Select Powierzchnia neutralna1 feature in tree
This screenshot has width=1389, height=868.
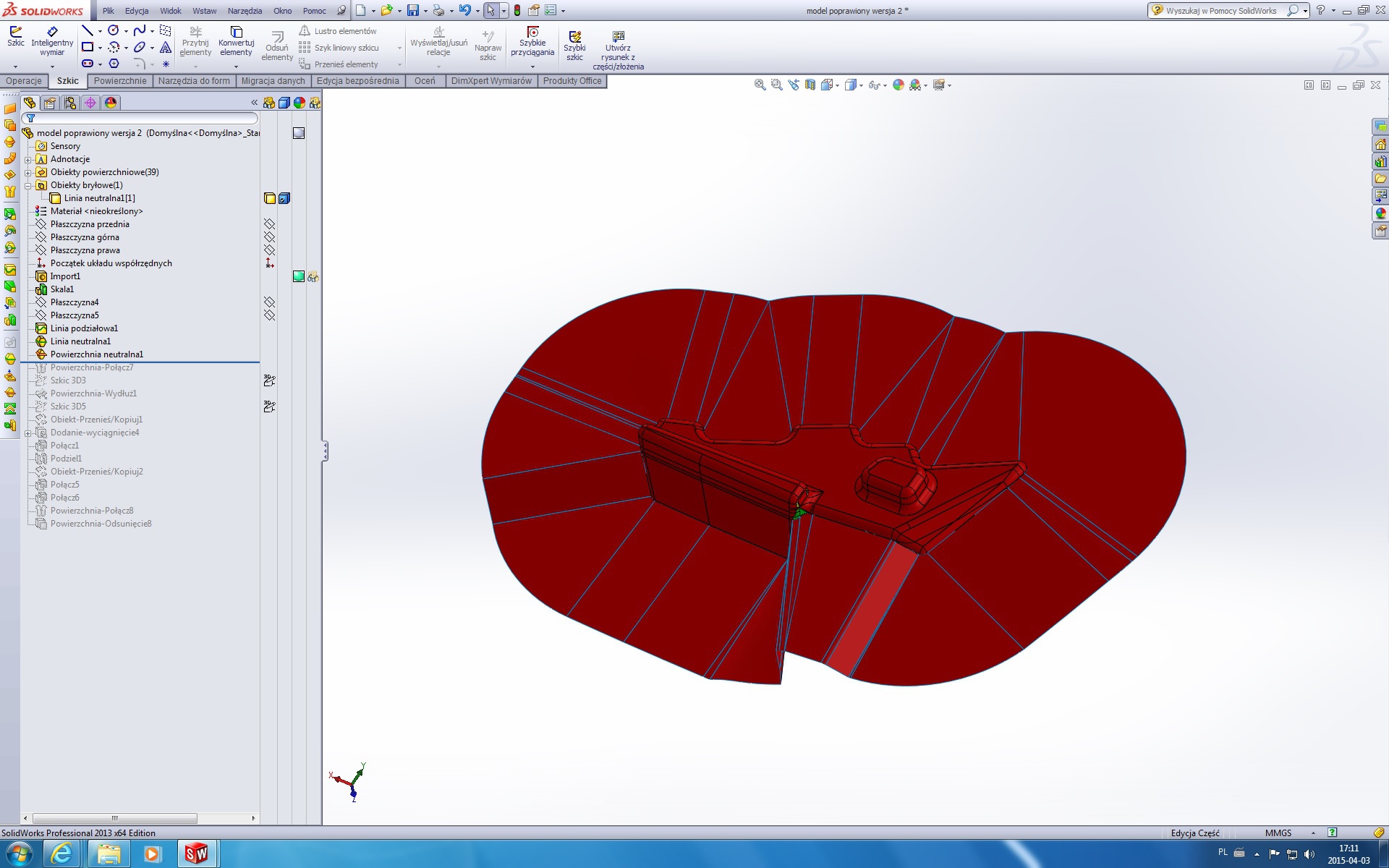click(96, 354)
